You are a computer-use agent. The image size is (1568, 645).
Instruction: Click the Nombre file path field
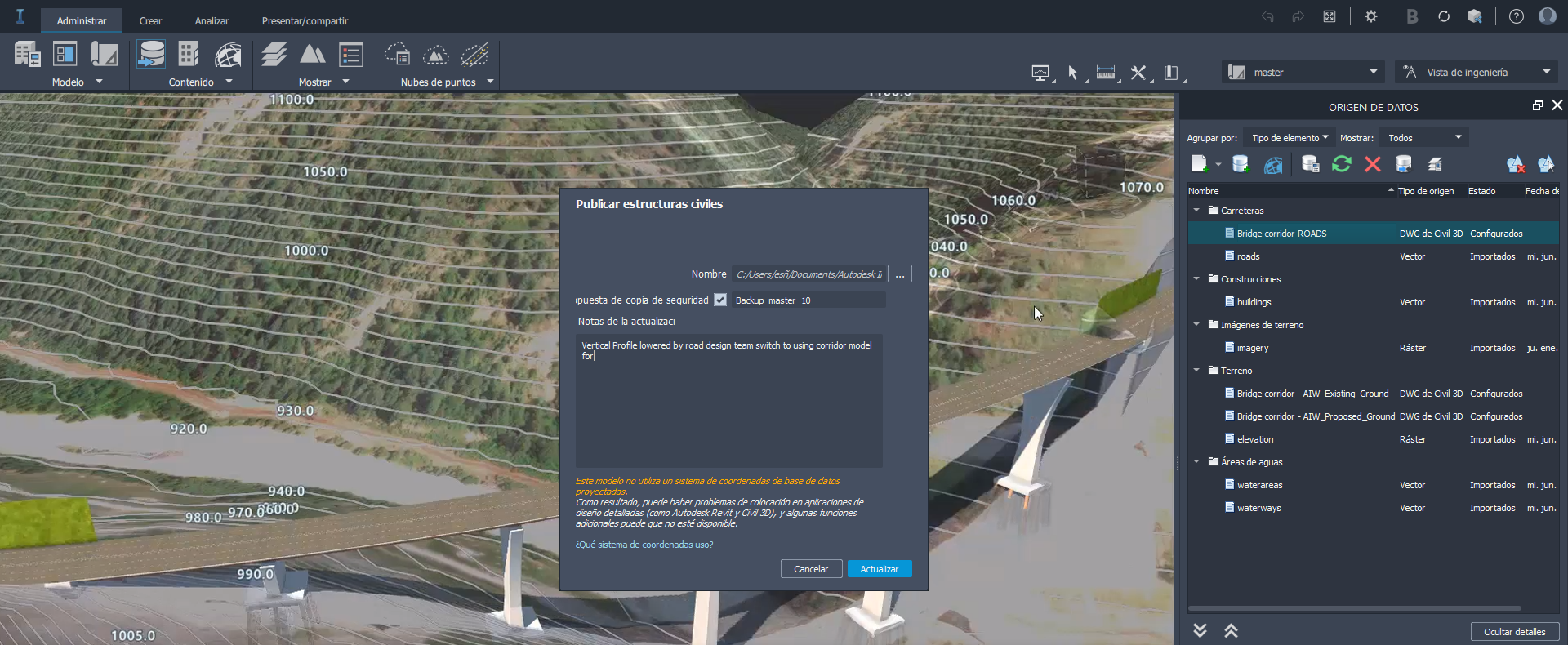808,274
